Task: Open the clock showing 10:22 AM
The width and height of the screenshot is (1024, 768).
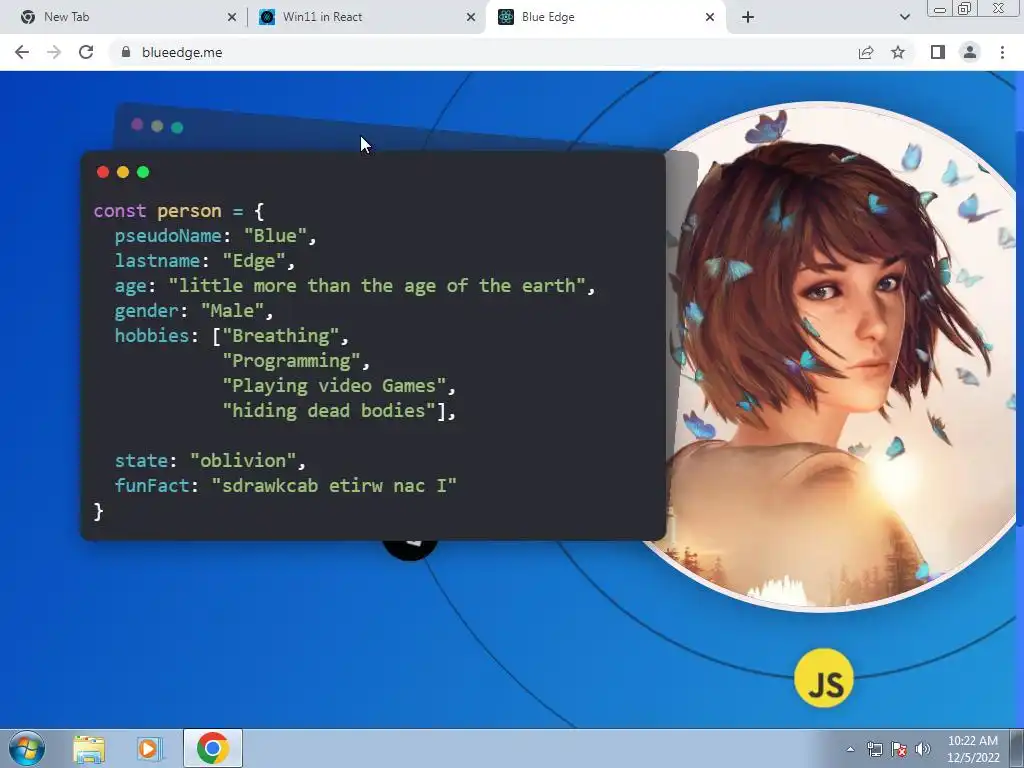Action: point(973,749)
